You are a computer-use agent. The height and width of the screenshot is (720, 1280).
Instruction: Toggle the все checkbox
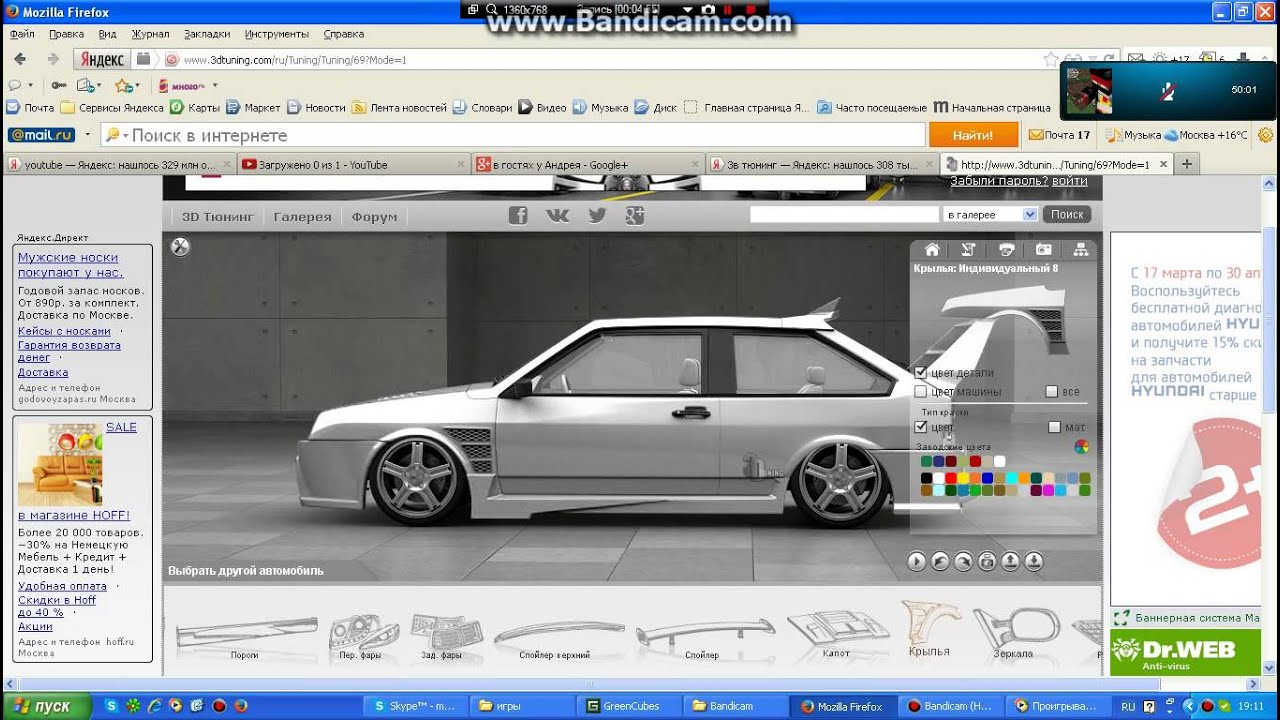click(x=1052, y=392)
